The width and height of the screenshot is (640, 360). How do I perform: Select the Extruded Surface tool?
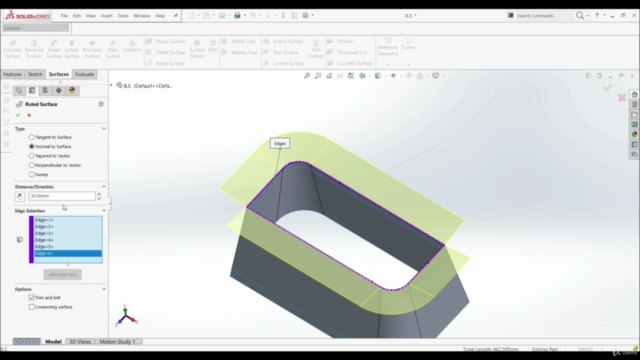tap(12, 49)
